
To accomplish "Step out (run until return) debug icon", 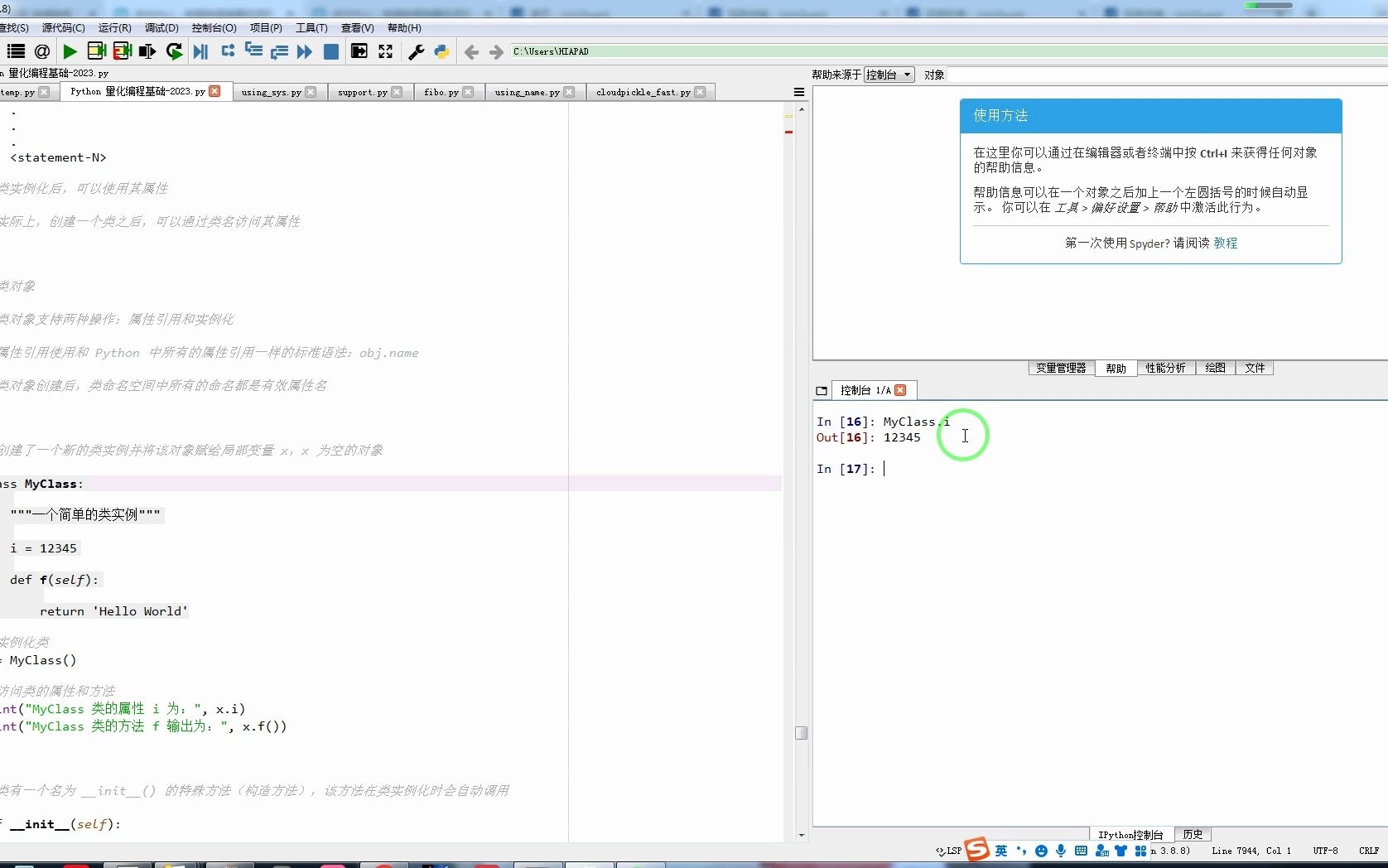I will point(279,51).
